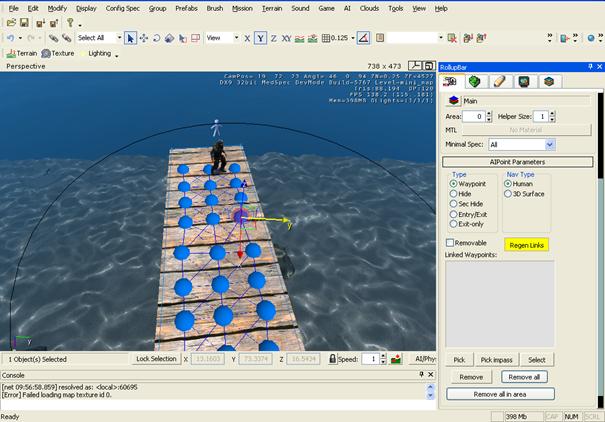Switch to the pencil modify tab in RollupBar
The image size is (605, 422).
(x=499, y=81)
